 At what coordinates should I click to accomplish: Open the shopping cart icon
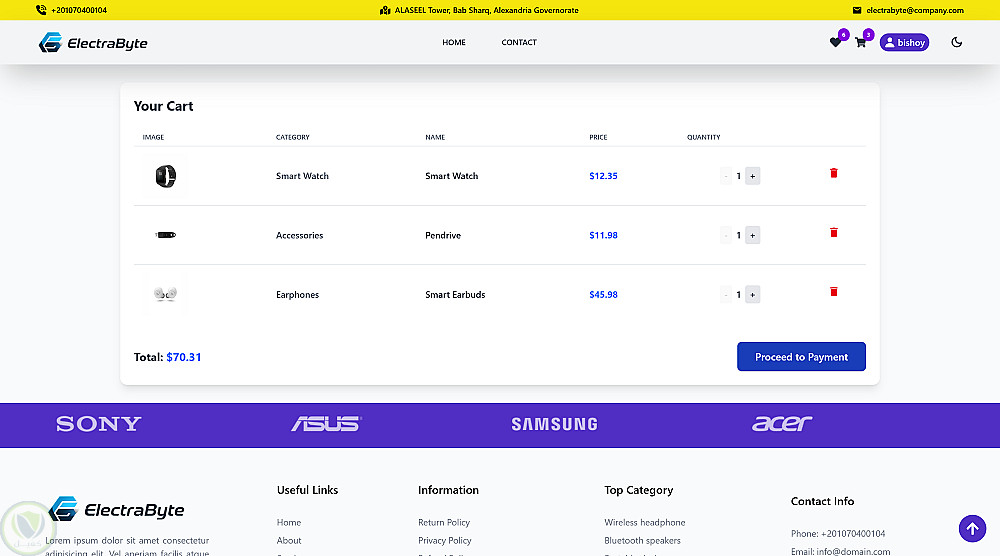click(860, 42)
